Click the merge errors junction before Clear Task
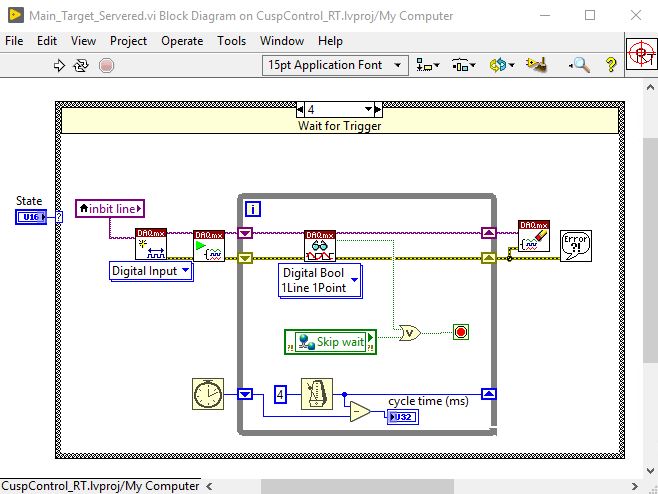 tap(509, 258)
